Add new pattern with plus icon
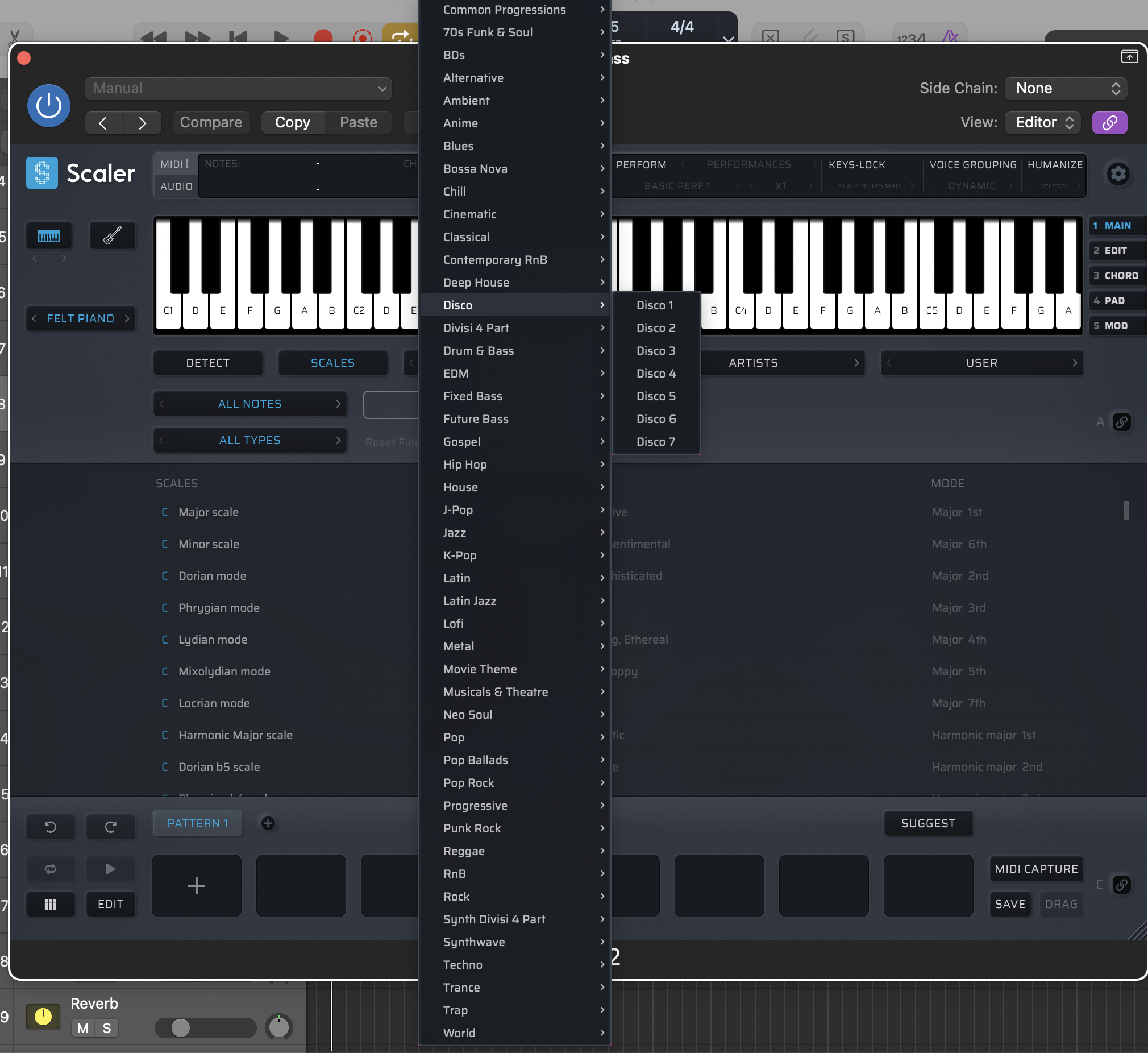Viewport: 1148px width, 1053px height. pyautogui.click(x=268, y=823)
